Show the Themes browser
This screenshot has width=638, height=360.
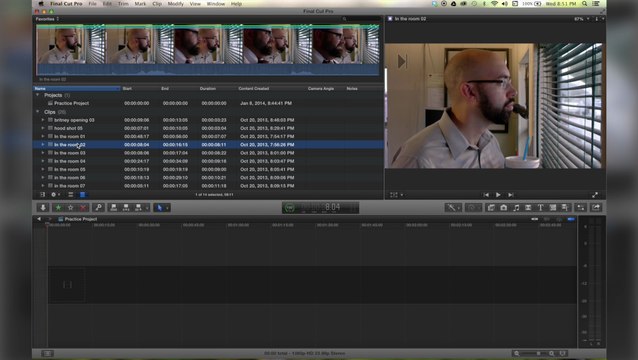565,207
